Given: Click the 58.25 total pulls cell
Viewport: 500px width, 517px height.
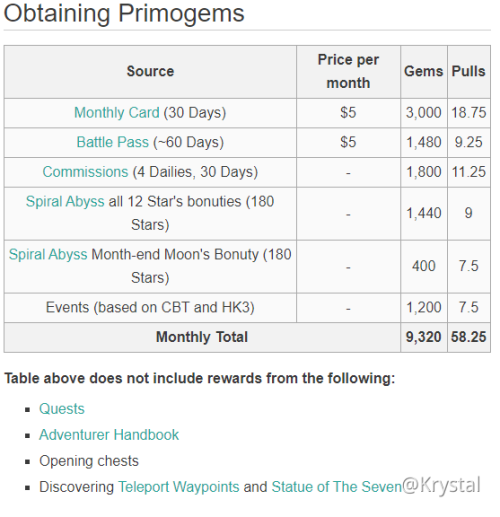Looking at the screenshot, I should [469, 337].
